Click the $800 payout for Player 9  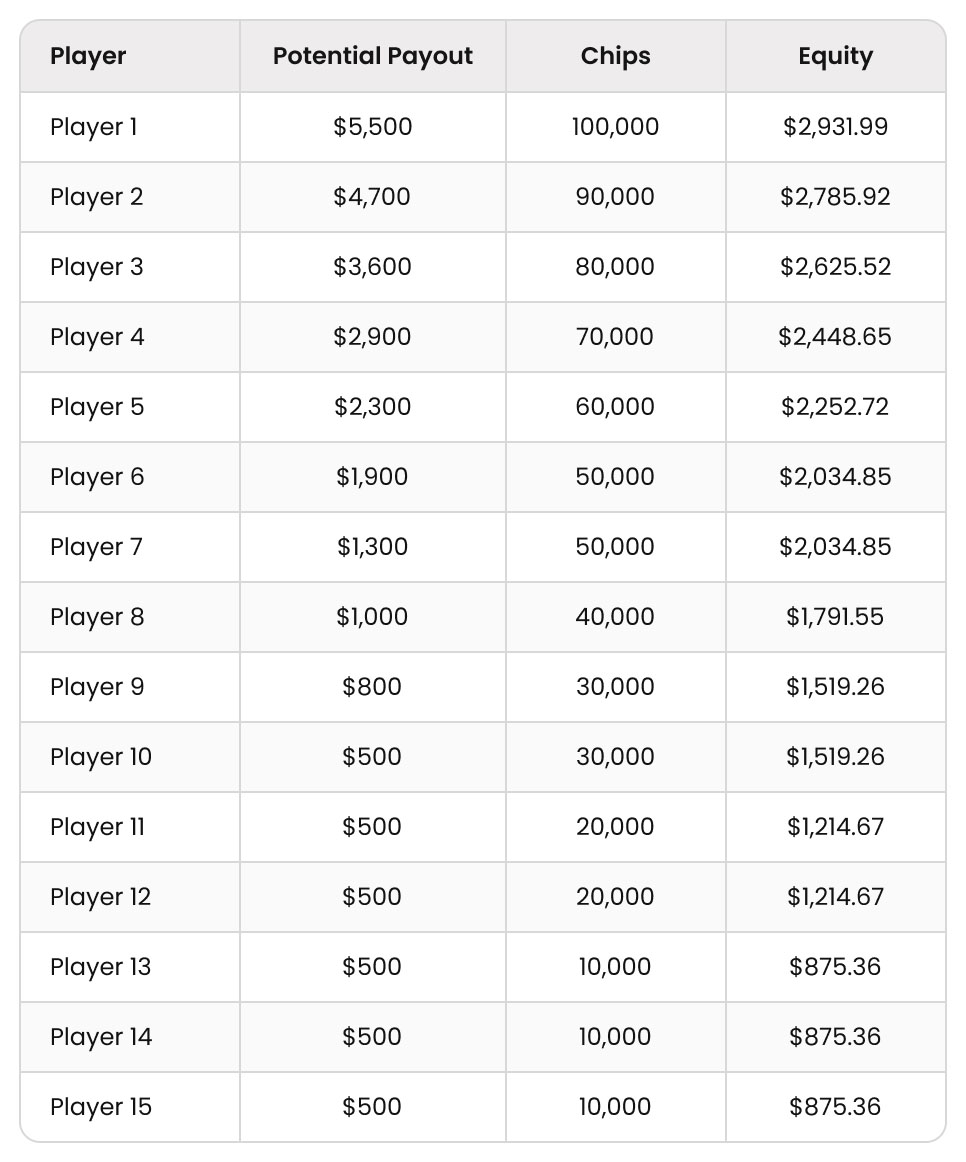(372, 687)
